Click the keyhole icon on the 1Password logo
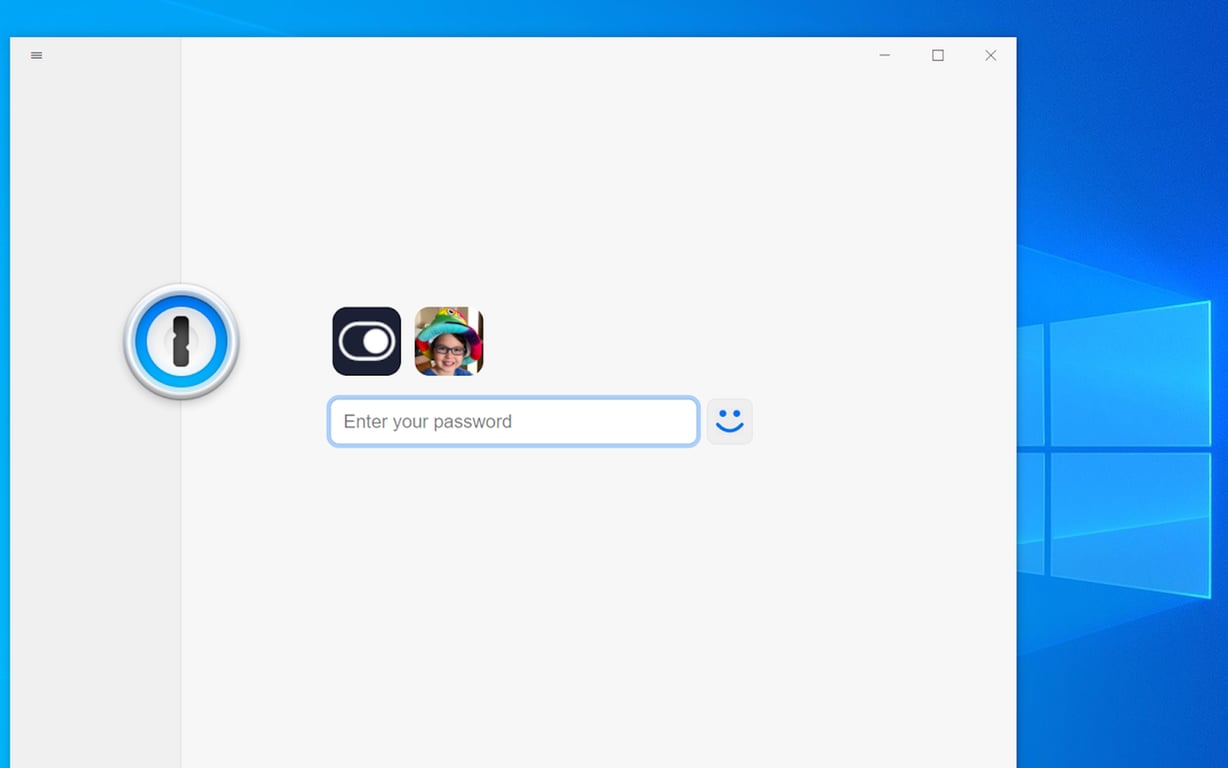 [x=180, y=340]
